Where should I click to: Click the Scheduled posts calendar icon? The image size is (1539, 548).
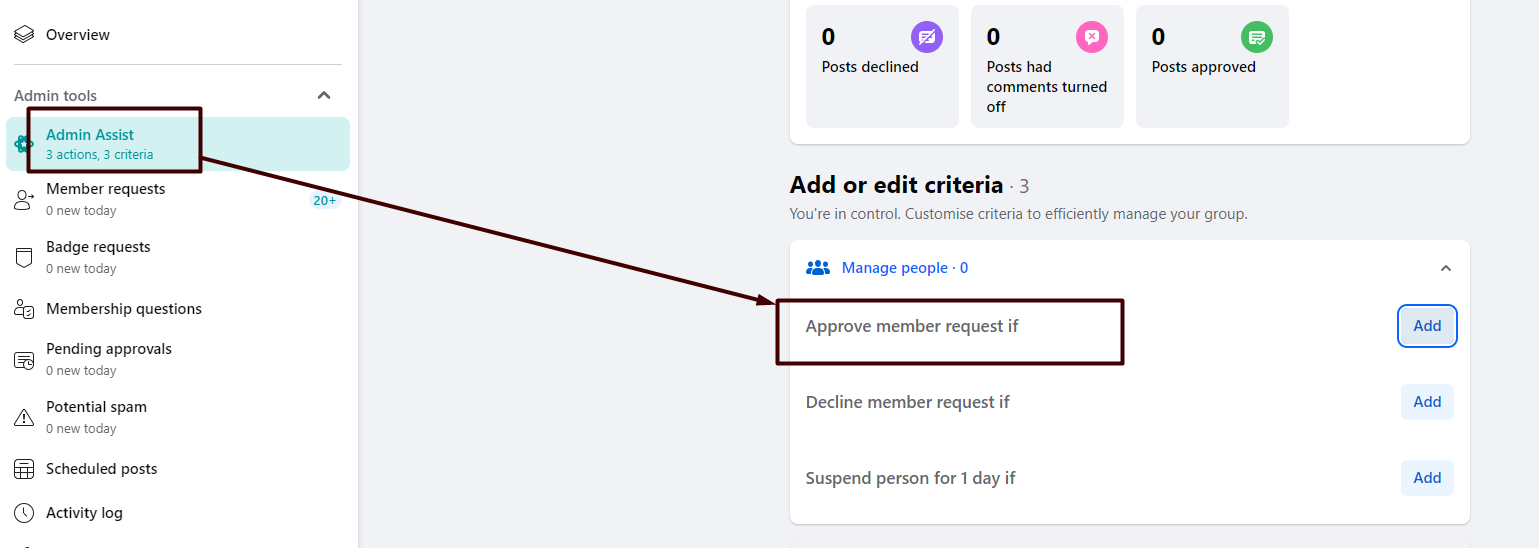24,469
